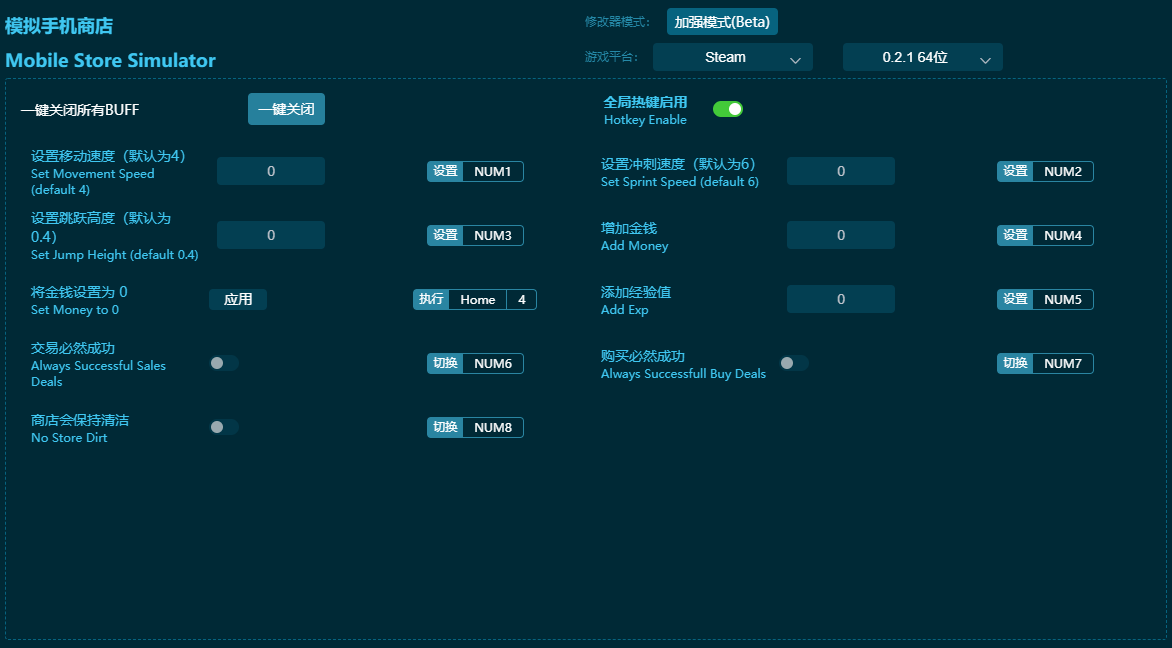Enable the No Store Dirt switch

[x=224, y=427]
